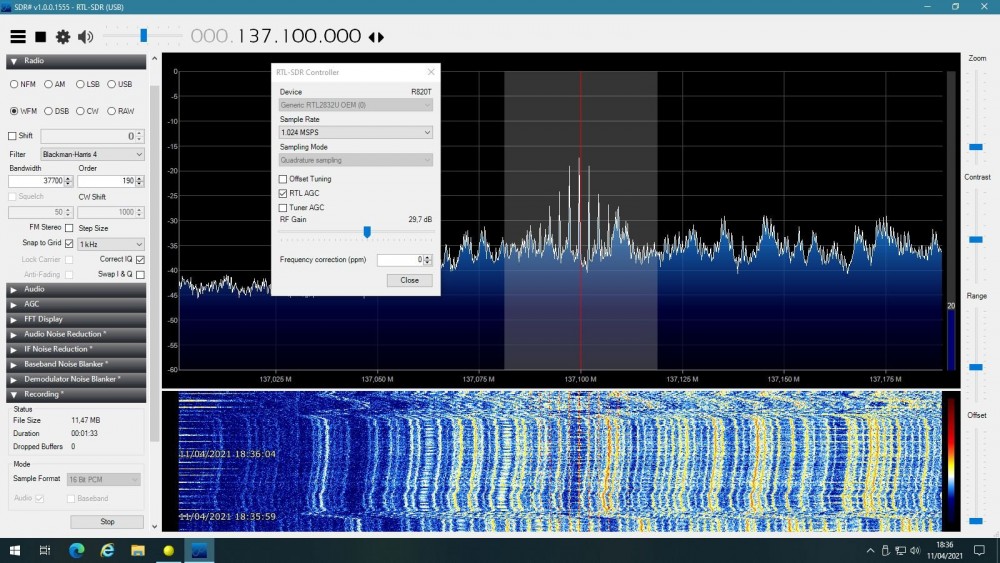Enable the Tuner AGC checkbox
This screenshot has width=1000, height=563.
(x=283, y=208)
